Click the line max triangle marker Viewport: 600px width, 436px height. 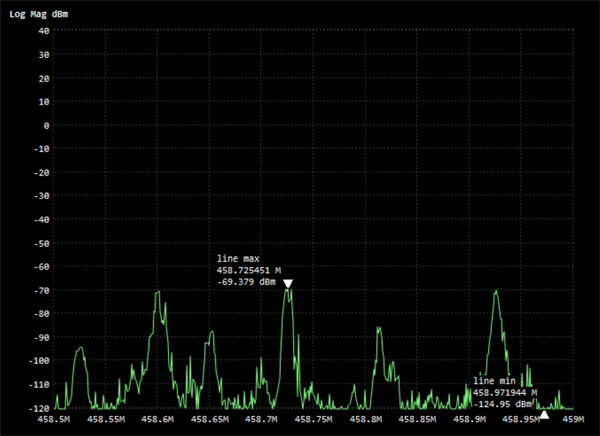tap(288, 284)
